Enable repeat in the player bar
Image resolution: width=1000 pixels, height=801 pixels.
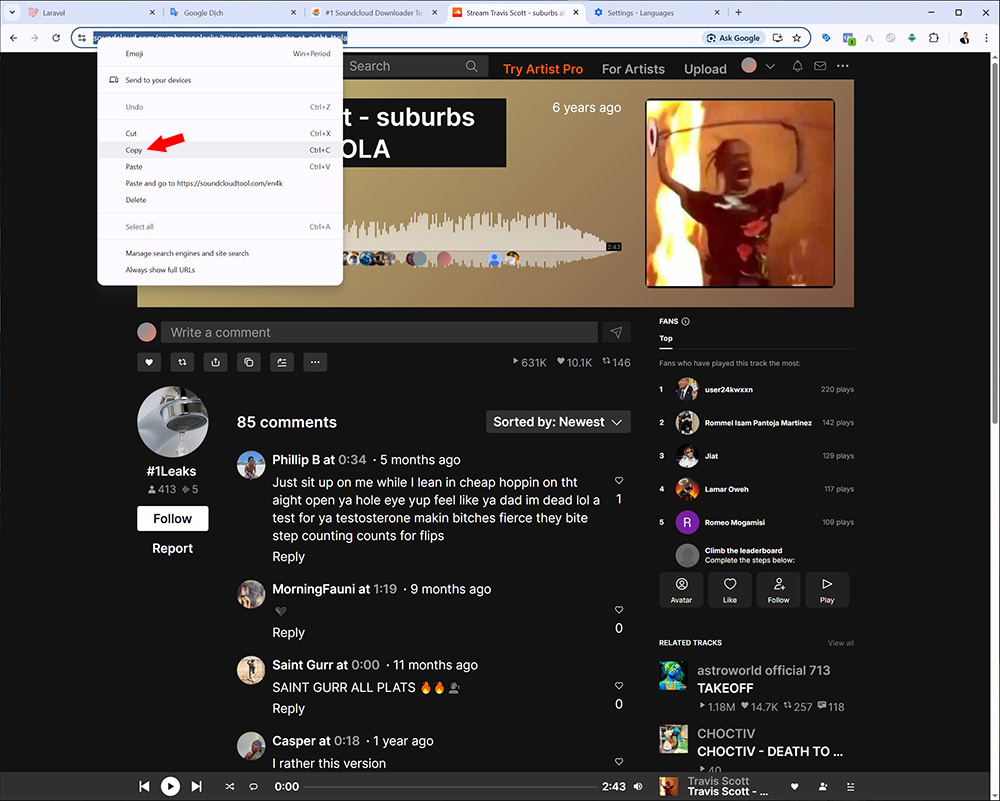[254, 786]
